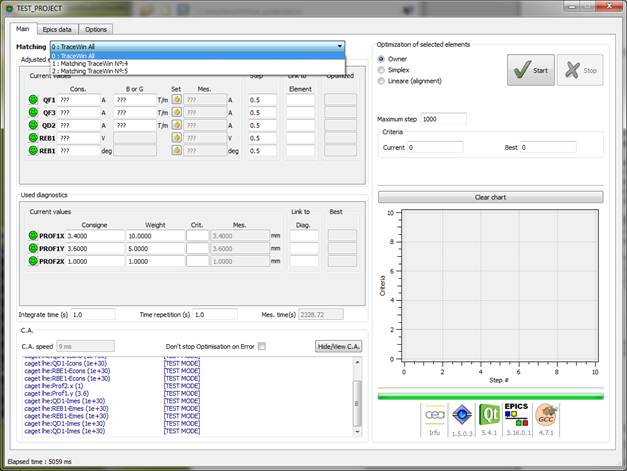Click the criteria chart plot area

click(500, 284)
